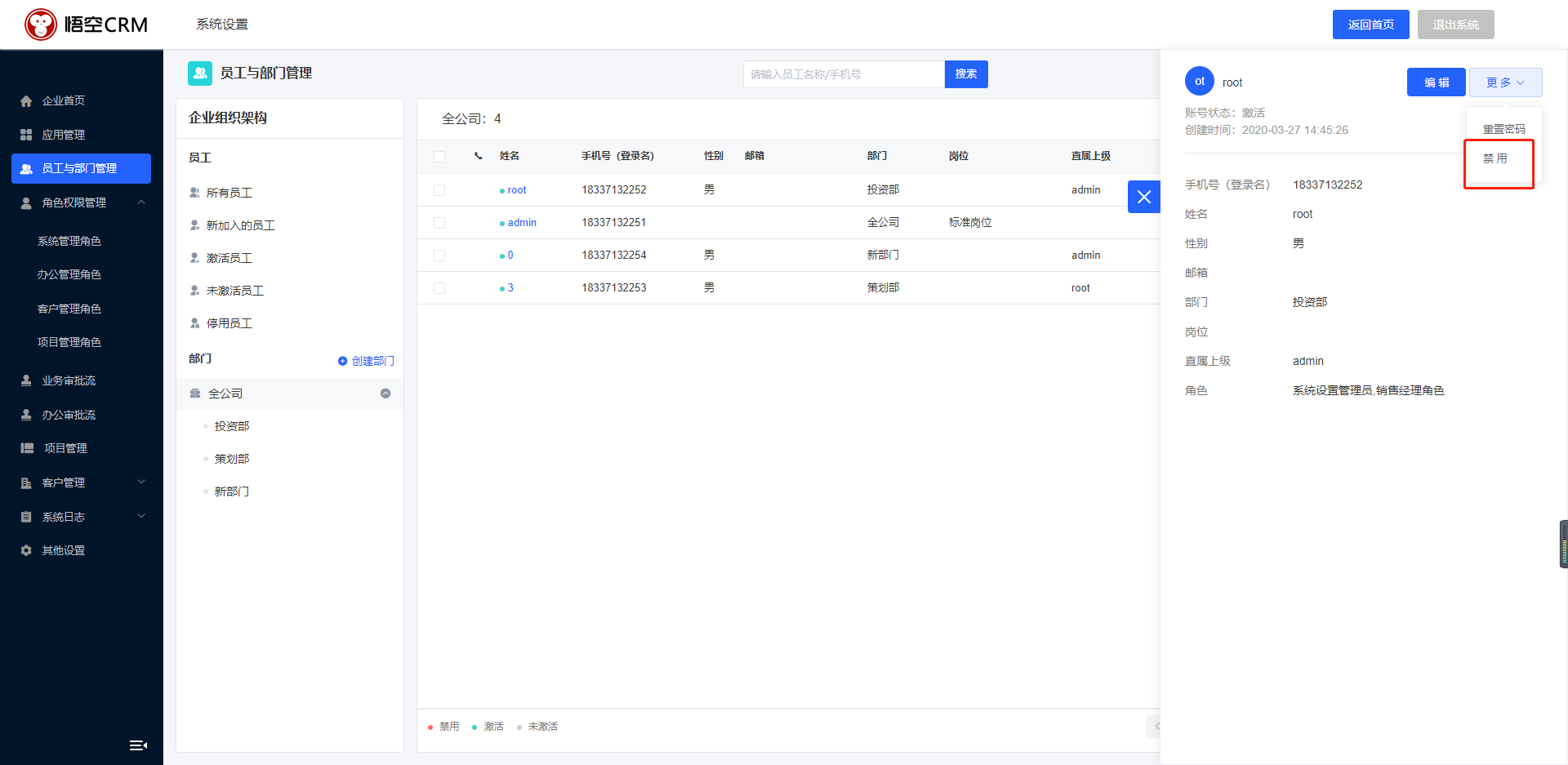The width and height of the screenshot is (1568, 765).
Task: Click the 系统设置 header text
Action: (x=222, y=24)
